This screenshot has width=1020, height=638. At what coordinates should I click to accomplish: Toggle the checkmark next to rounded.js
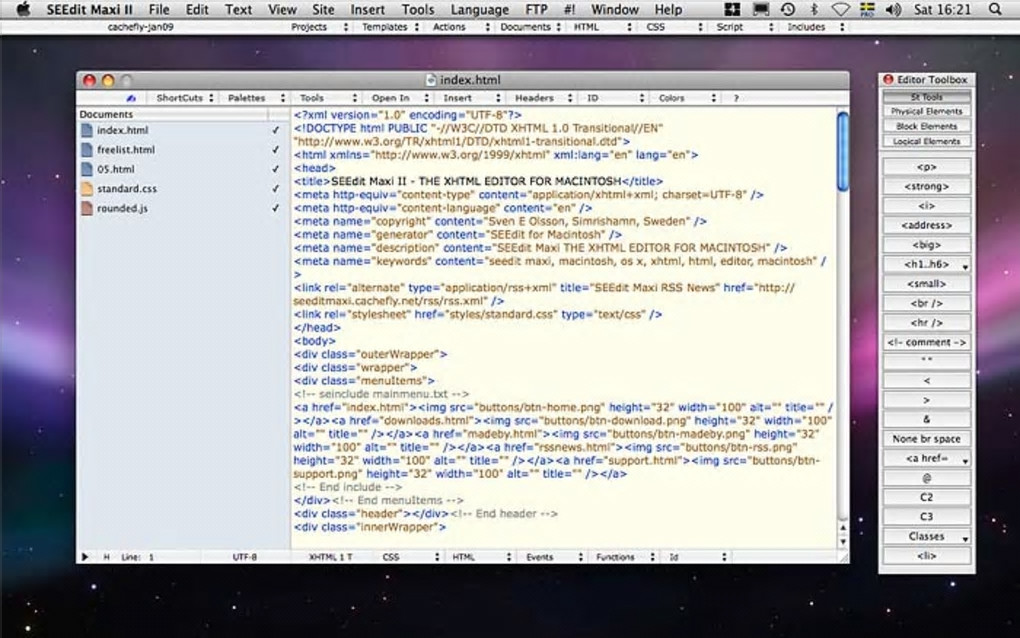(275, 209)
